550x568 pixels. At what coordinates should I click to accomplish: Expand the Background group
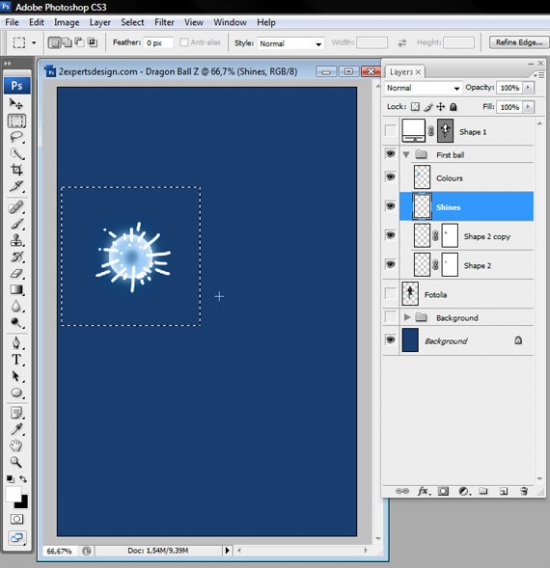tap(407, 317)
